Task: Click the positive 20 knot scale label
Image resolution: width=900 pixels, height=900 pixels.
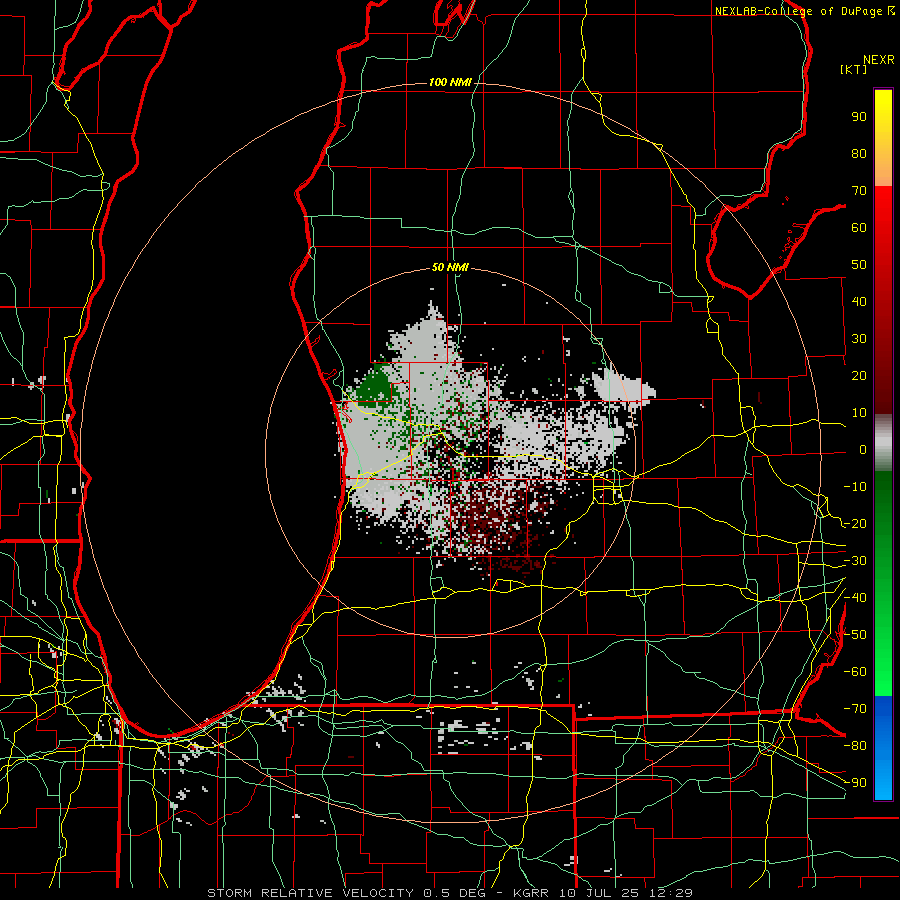Action: (x=859, y=375)
